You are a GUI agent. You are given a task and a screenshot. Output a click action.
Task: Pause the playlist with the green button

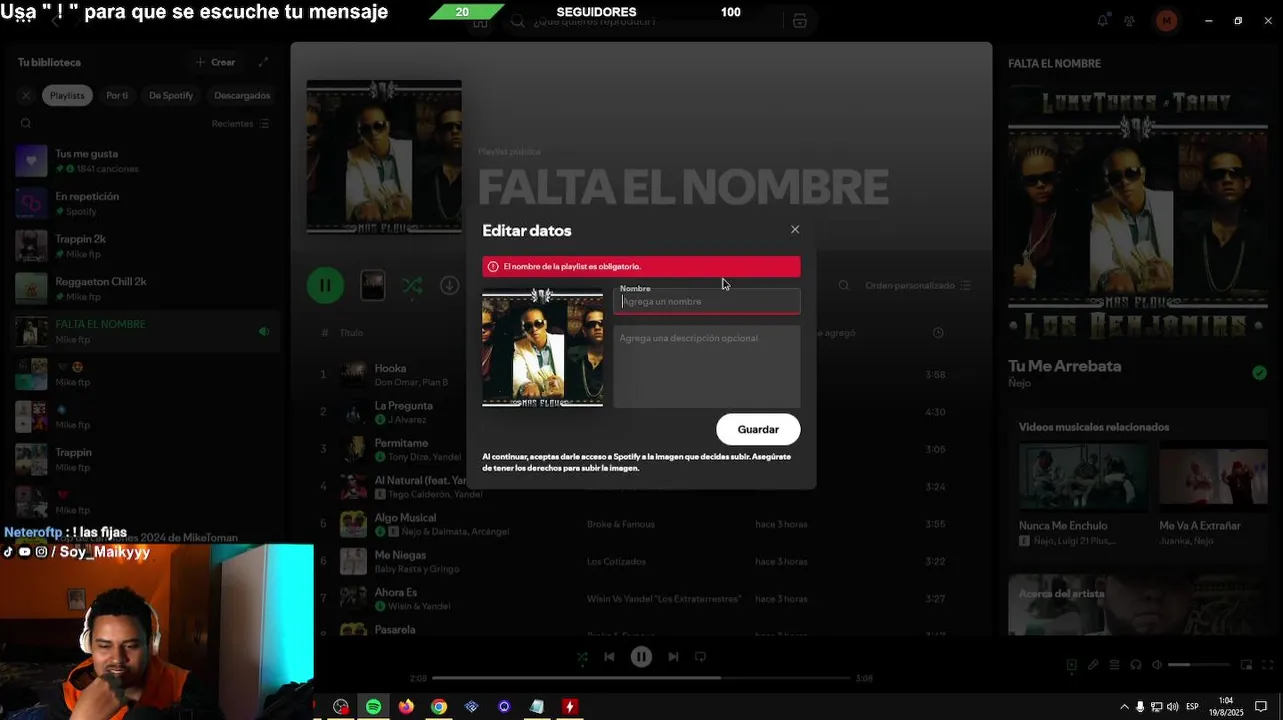point(325,285)
